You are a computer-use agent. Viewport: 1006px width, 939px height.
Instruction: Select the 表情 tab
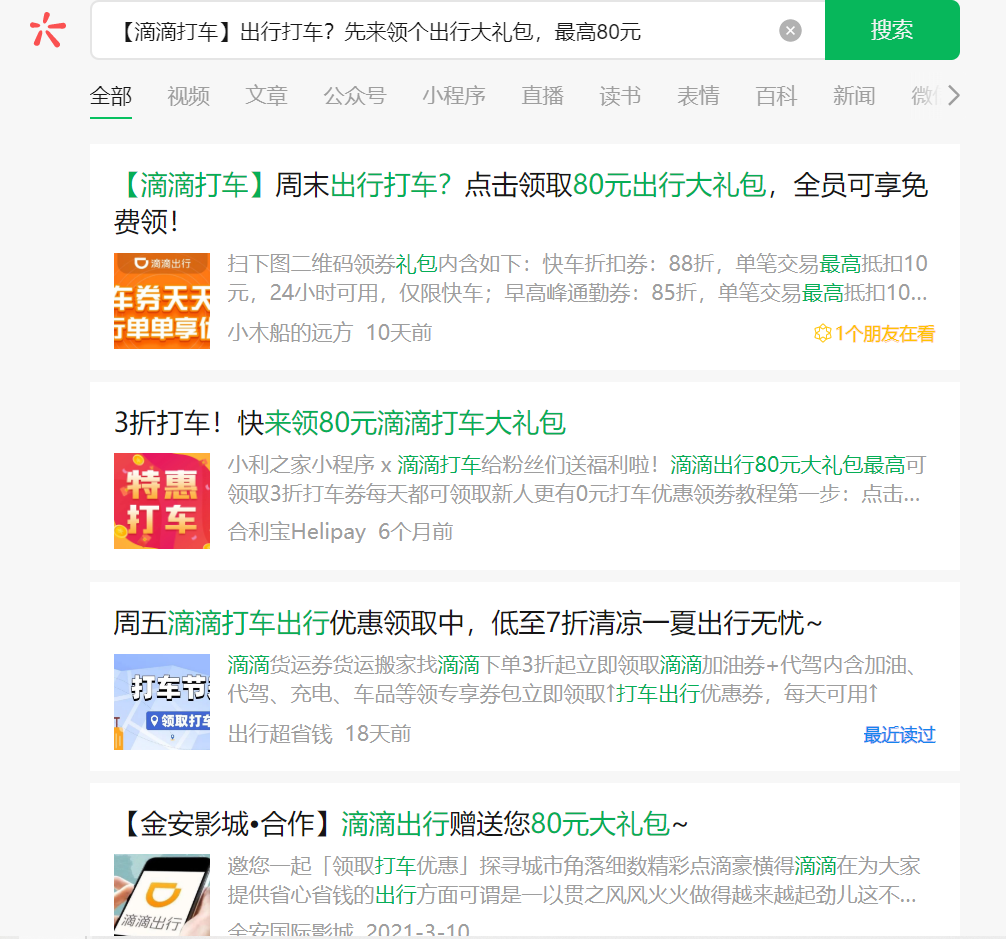tap(698, 96)
